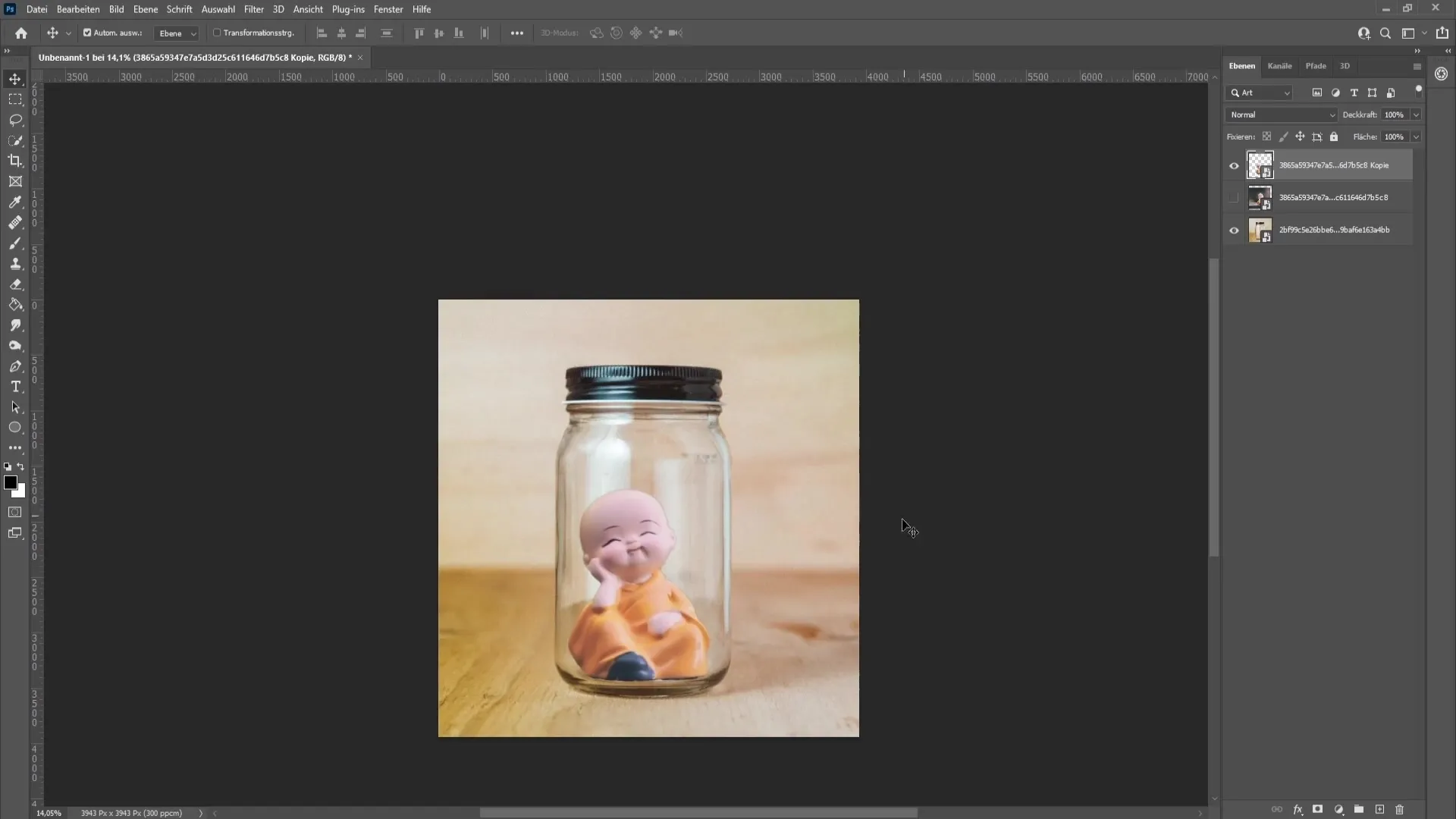Select the Move tool in toolbar
Viewport: 1456px width, 819px height.
(15, 78)
